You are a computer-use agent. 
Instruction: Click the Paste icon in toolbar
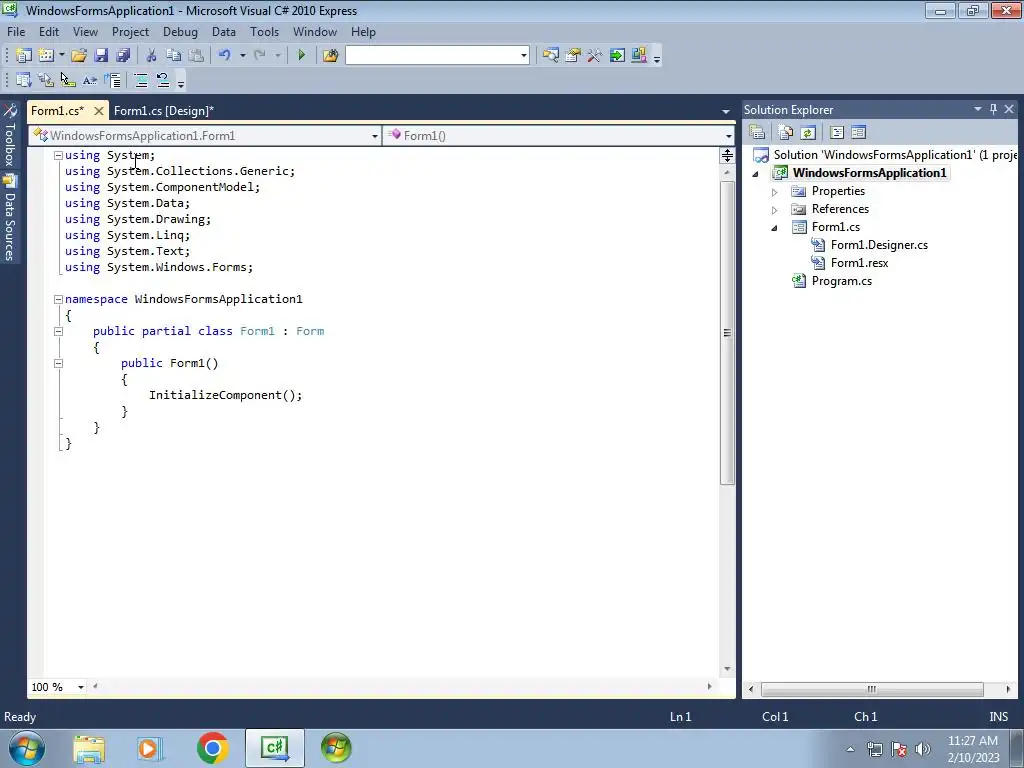point(195,56)
